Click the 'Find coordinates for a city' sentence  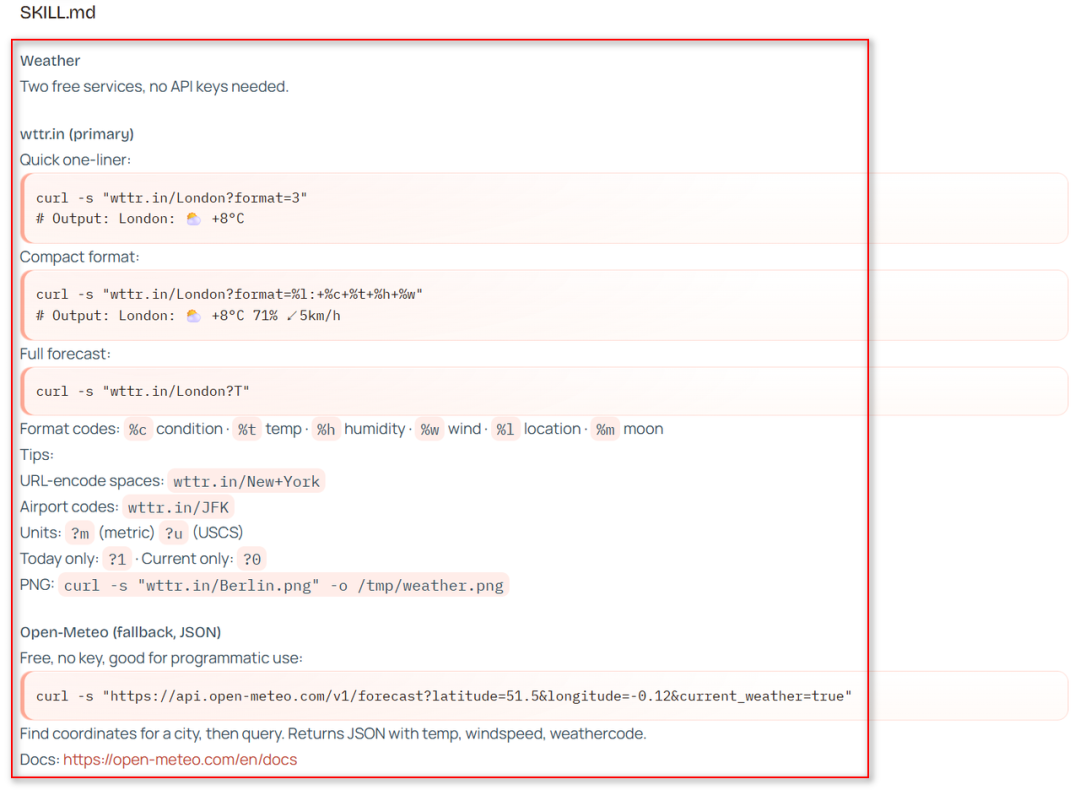(x=333, y=734)
